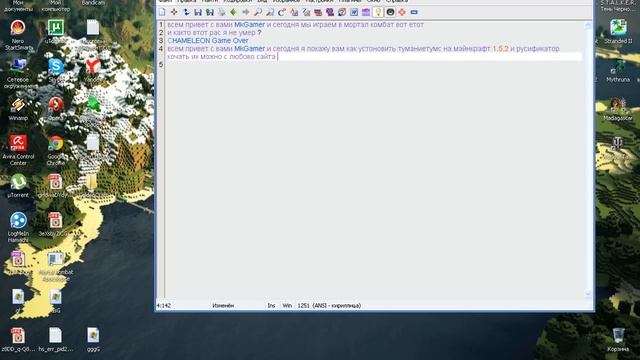
Task: Click the purple stamp toolbar icon
Action: pos(330,12)
